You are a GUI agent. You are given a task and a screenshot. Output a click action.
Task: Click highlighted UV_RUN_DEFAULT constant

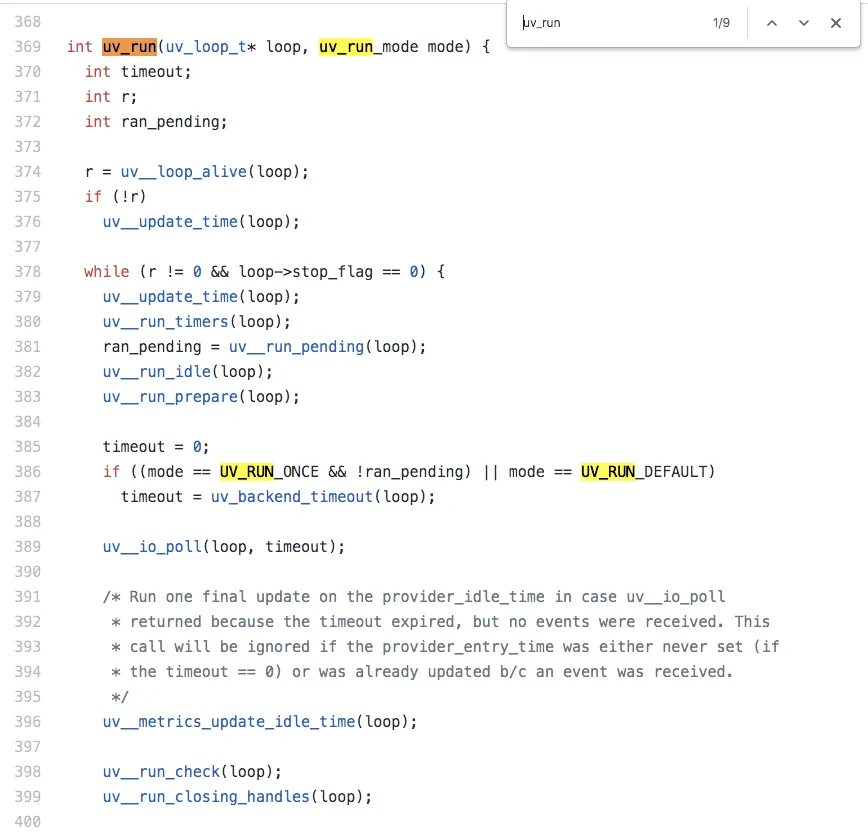tap(644, 472)
